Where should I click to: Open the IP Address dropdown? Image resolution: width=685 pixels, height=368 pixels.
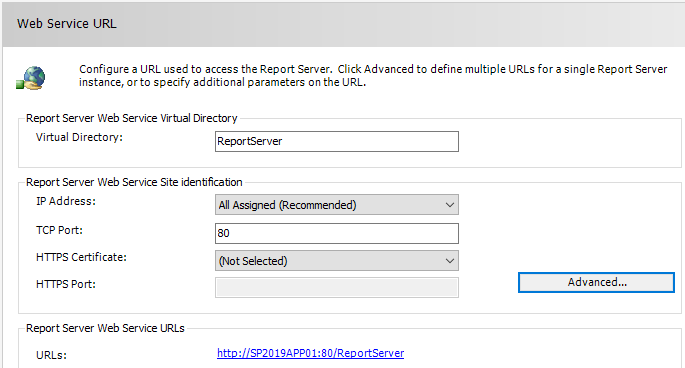click(x=337, y=205)
